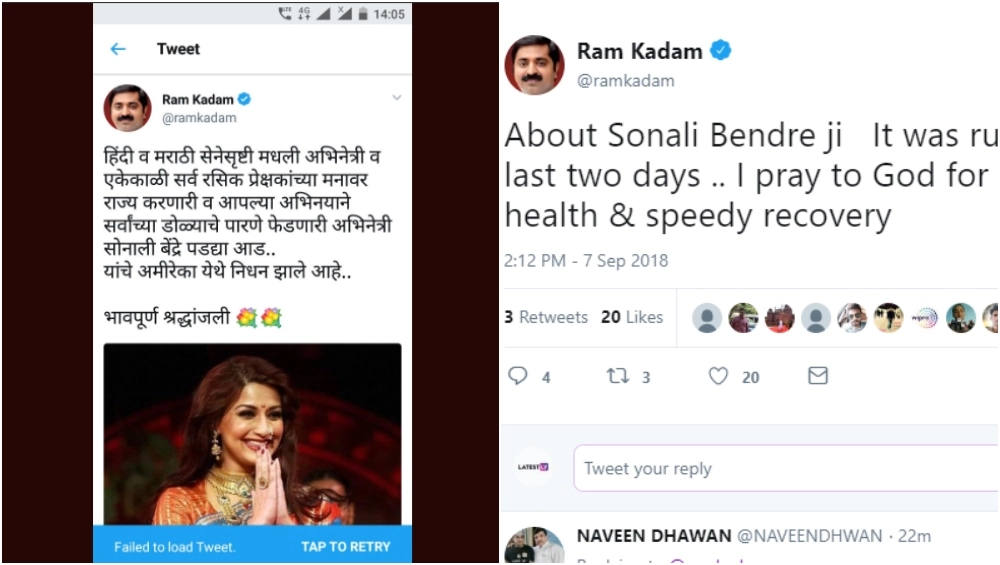Click Ram Kadam's large profile picture
Viewport: 1000px width, 565px height.
(534, 65)
